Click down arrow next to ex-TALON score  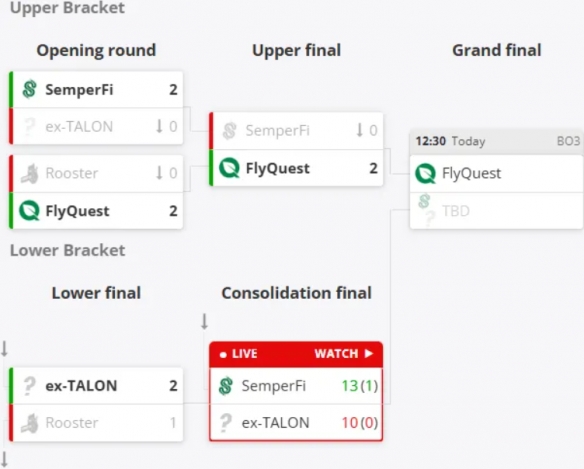(159, 126)
